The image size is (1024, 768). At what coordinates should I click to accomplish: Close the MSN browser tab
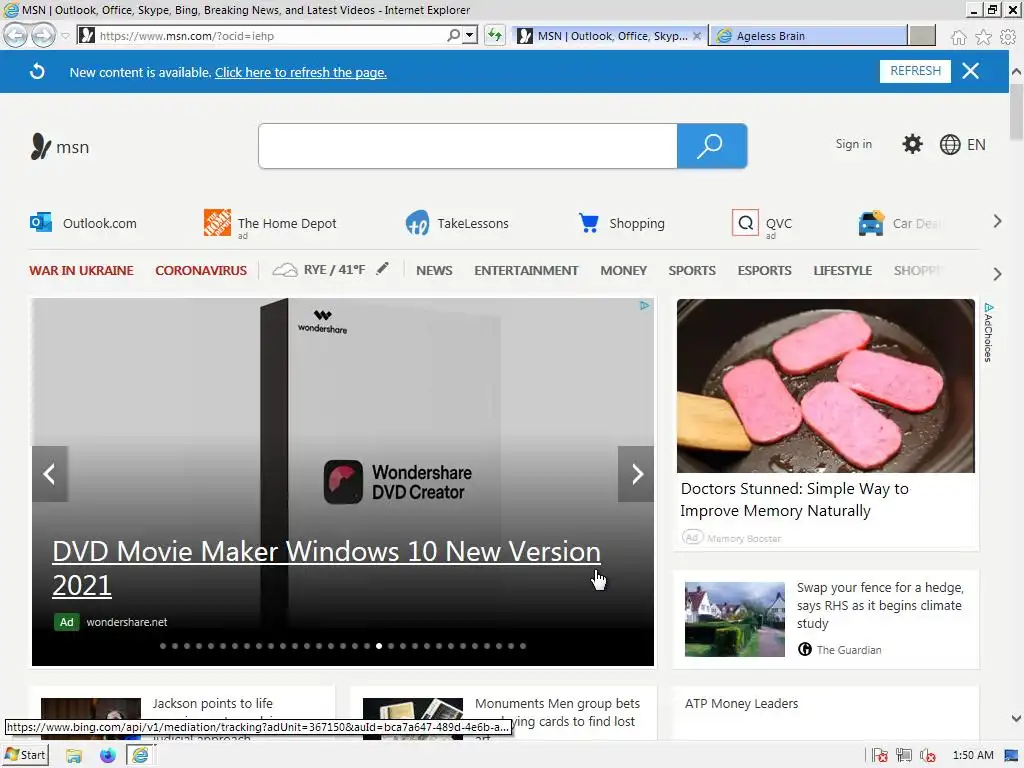click(x=697, y=36)
